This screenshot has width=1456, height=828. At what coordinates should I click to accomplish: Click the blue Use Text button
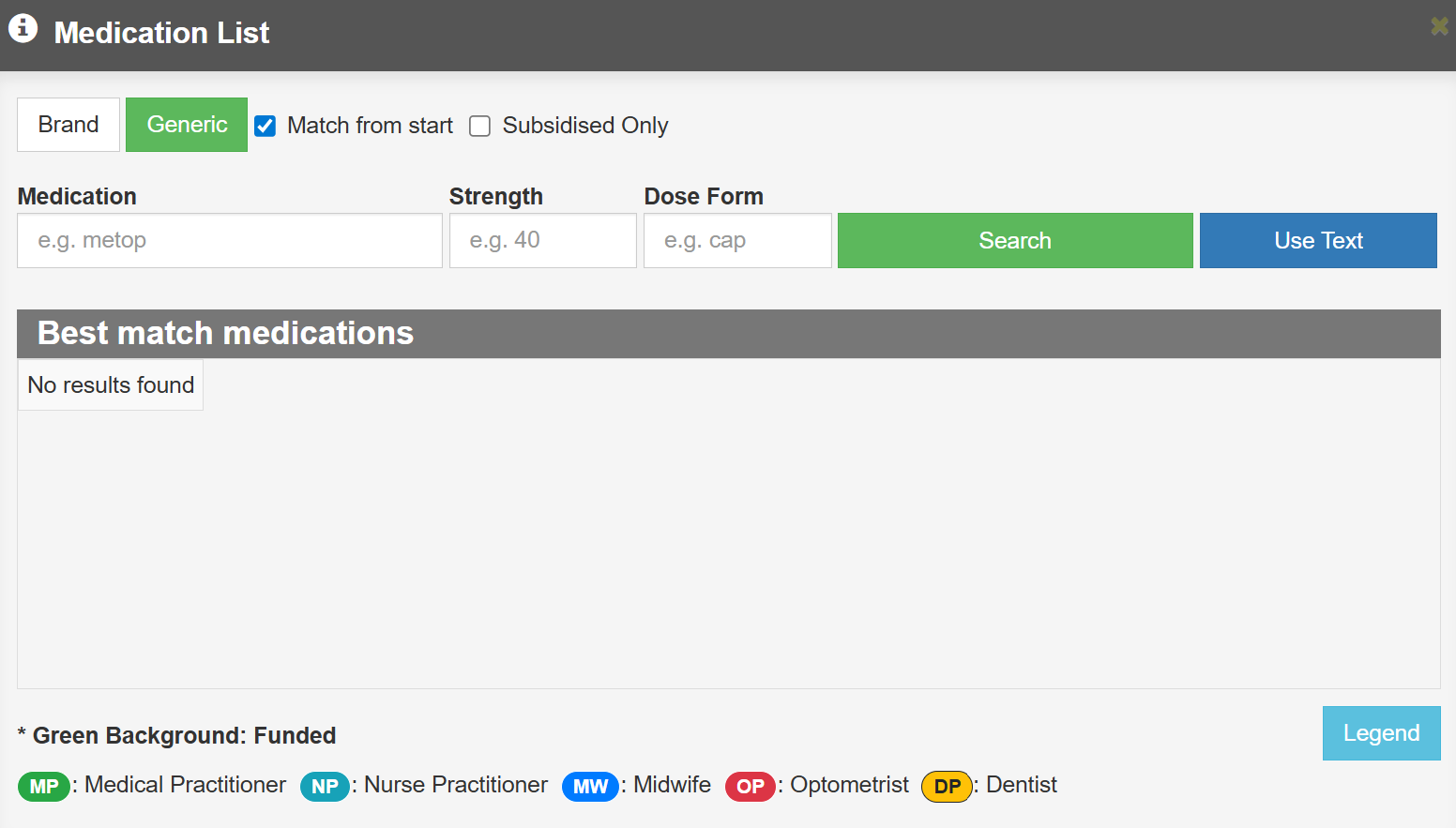click(x=1318, y=241)
